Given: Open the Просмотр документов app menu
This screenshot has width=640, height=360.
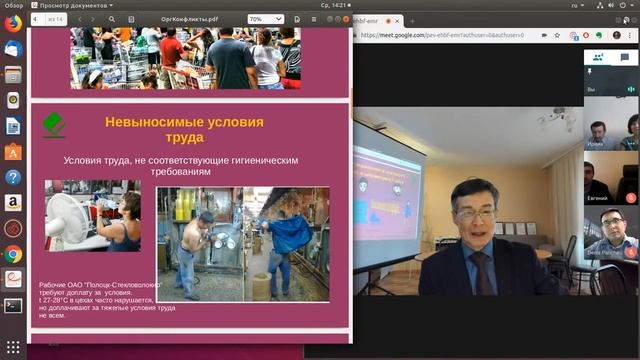Looking at the screenshot, I should tap(72, 5).
